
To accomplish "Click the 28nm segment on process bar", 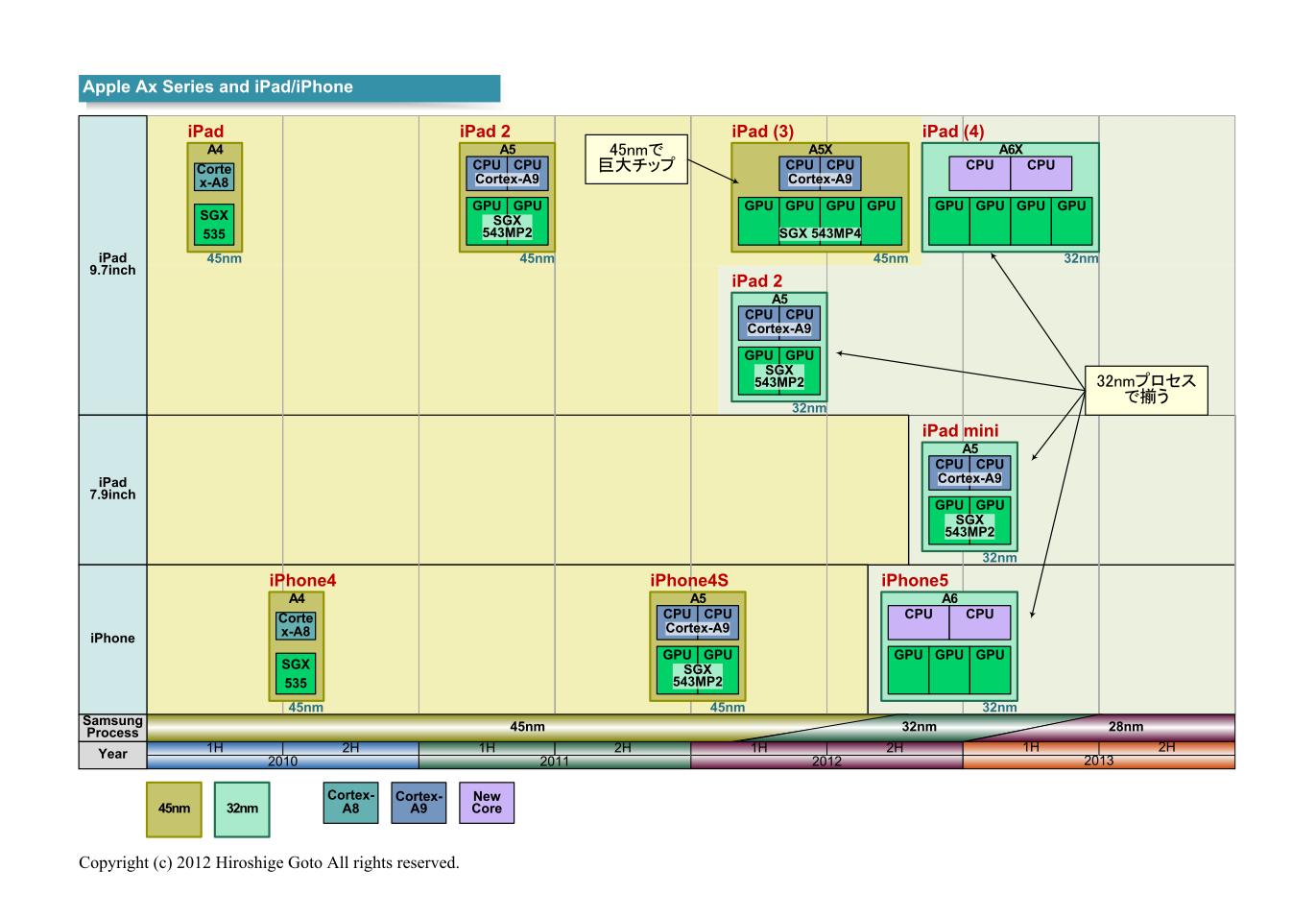I will [x=1125, y=727].
